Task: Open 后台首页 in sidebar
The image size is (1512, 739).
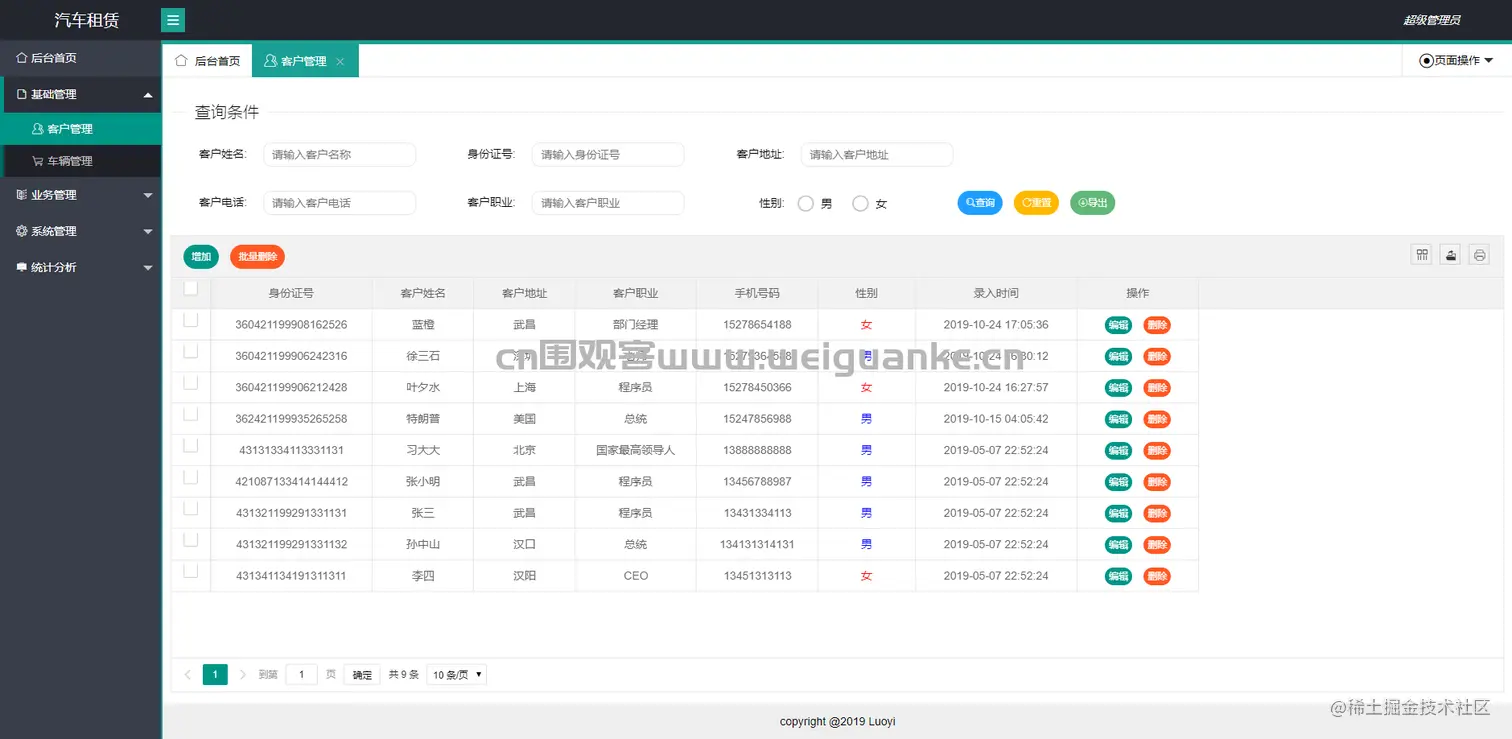Action: [x=80, y=58]
